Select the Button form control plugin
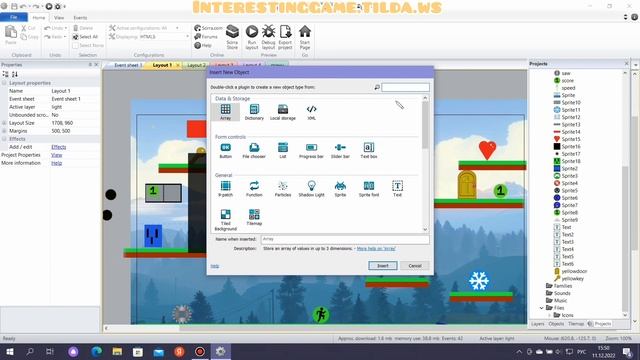Screen dimensions: 640x360 pos(225,150)
